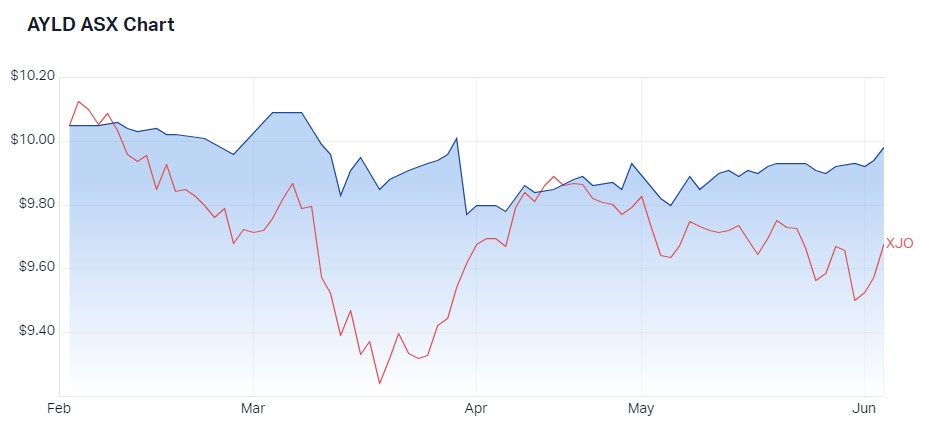Click the blue line's starting point in February
Viewport: 925px width, 436px height.
[69, 126]
